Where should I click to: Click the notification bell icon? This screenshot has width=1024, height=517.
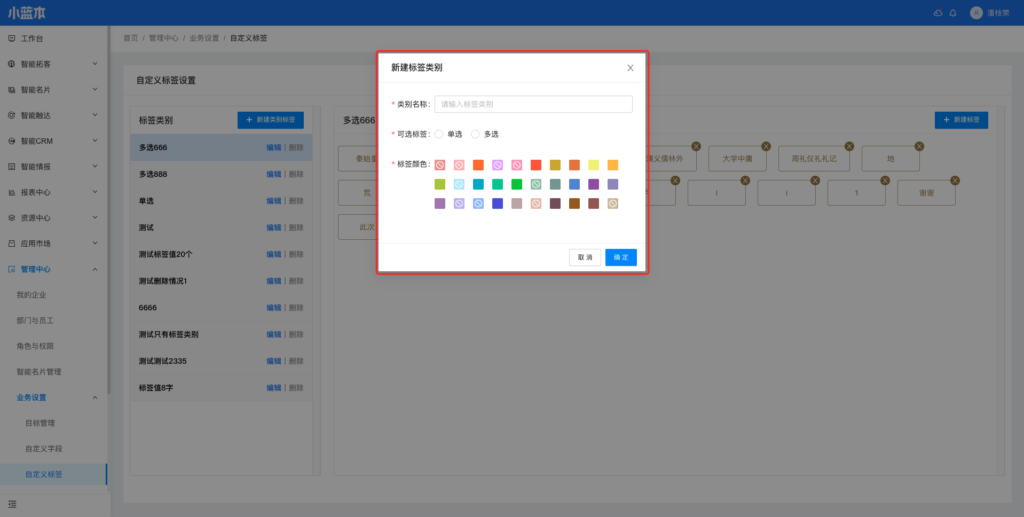(x=953, y=13)
